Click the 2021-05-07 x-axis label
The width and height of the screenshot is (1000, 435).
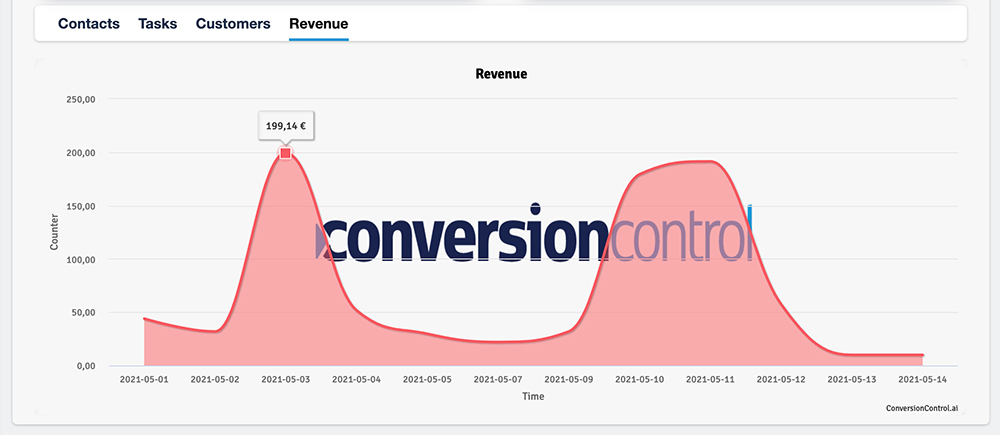pos(498,380)
